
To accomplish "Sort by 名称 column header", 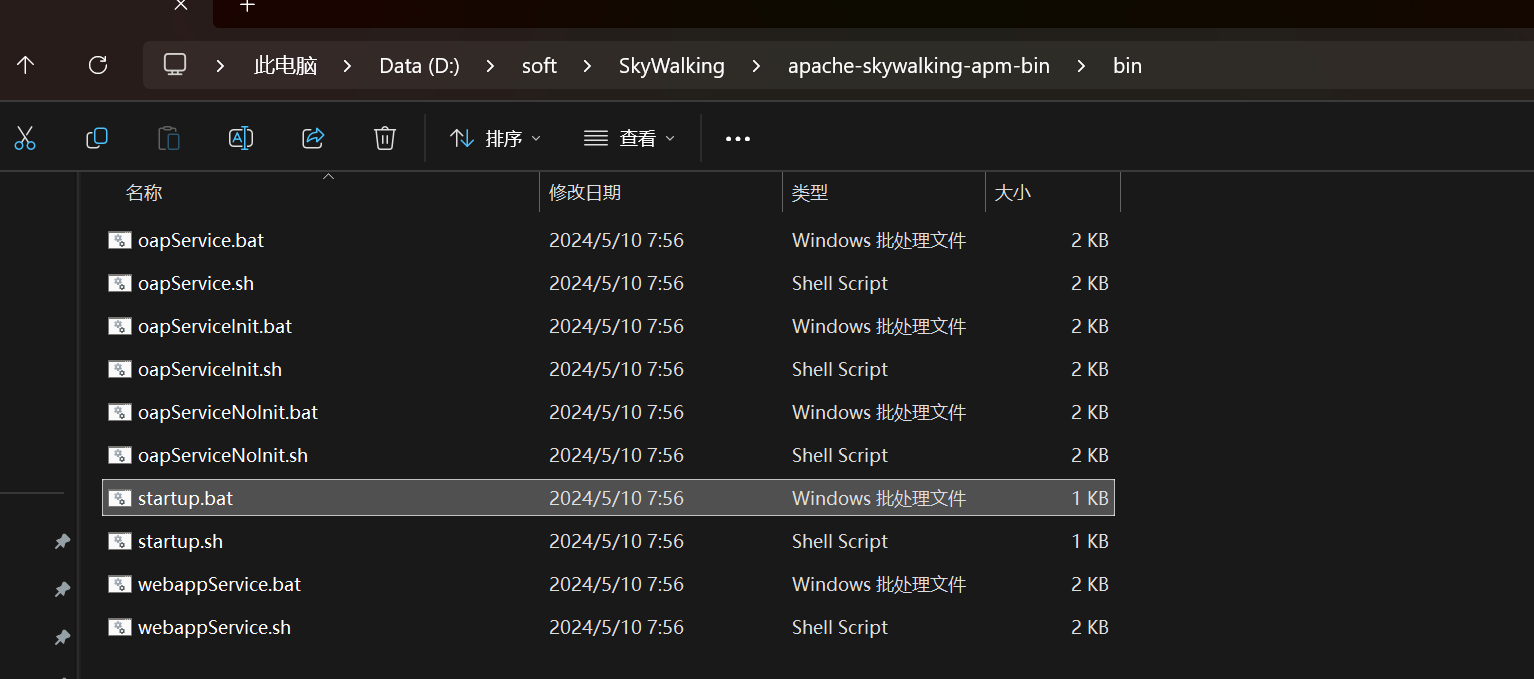I will [x=144, y=193].
